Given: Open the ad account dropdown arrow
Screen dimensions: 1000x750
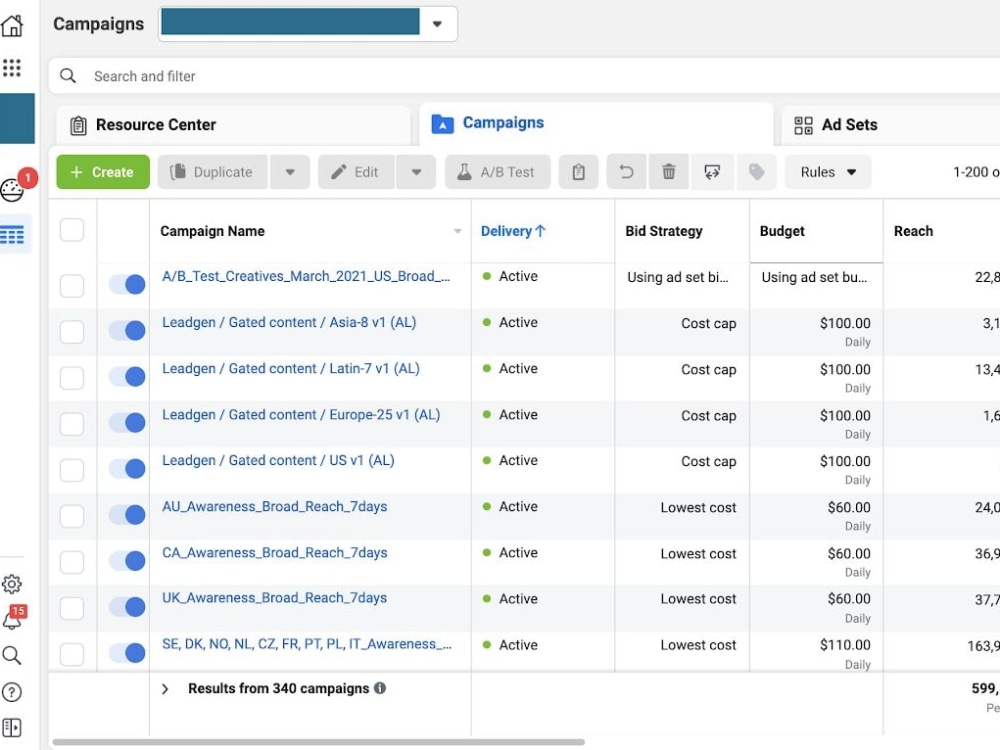Looking at the screenshot, I should (438, 24).
